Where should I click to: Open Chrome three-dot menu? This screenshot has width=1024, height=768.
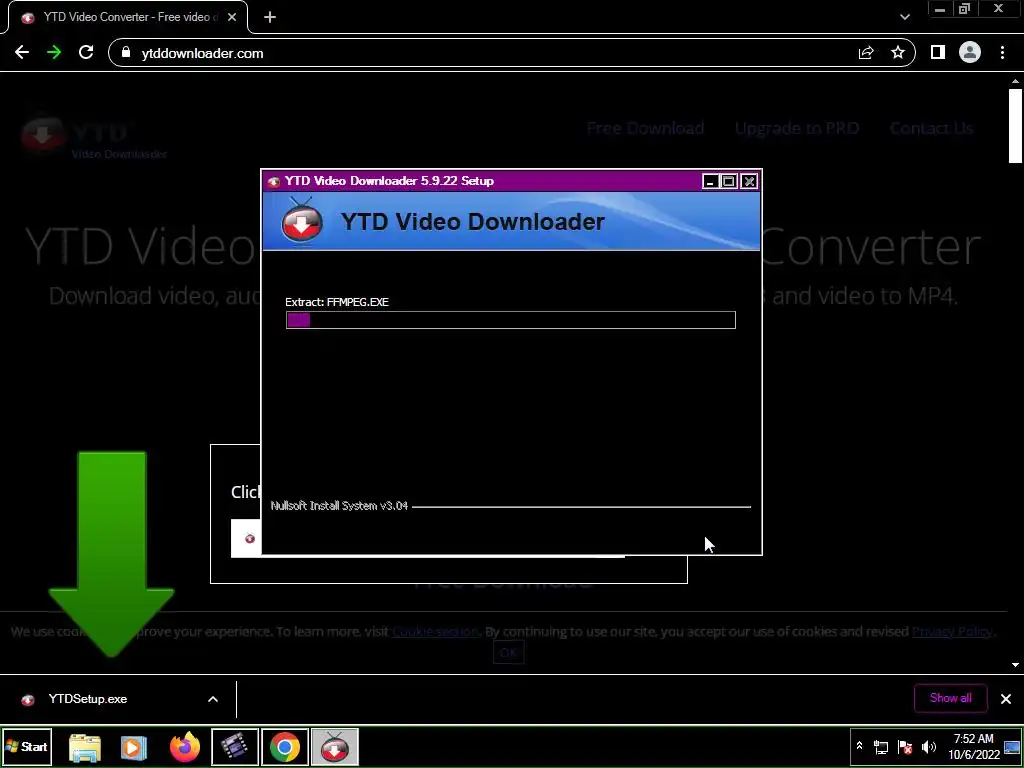(1002, 53)
